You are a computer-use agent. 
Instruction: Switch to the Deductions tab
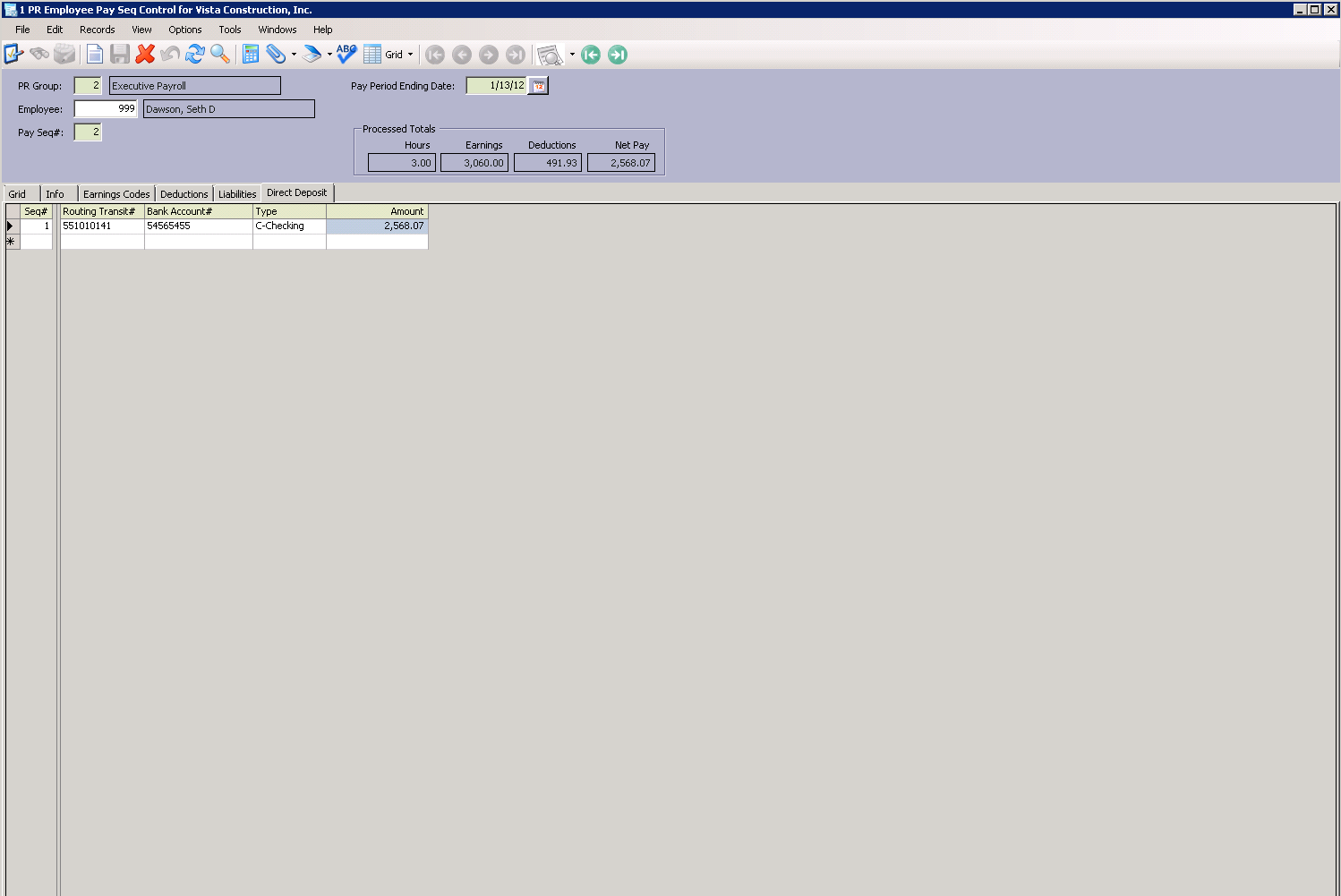184,194
